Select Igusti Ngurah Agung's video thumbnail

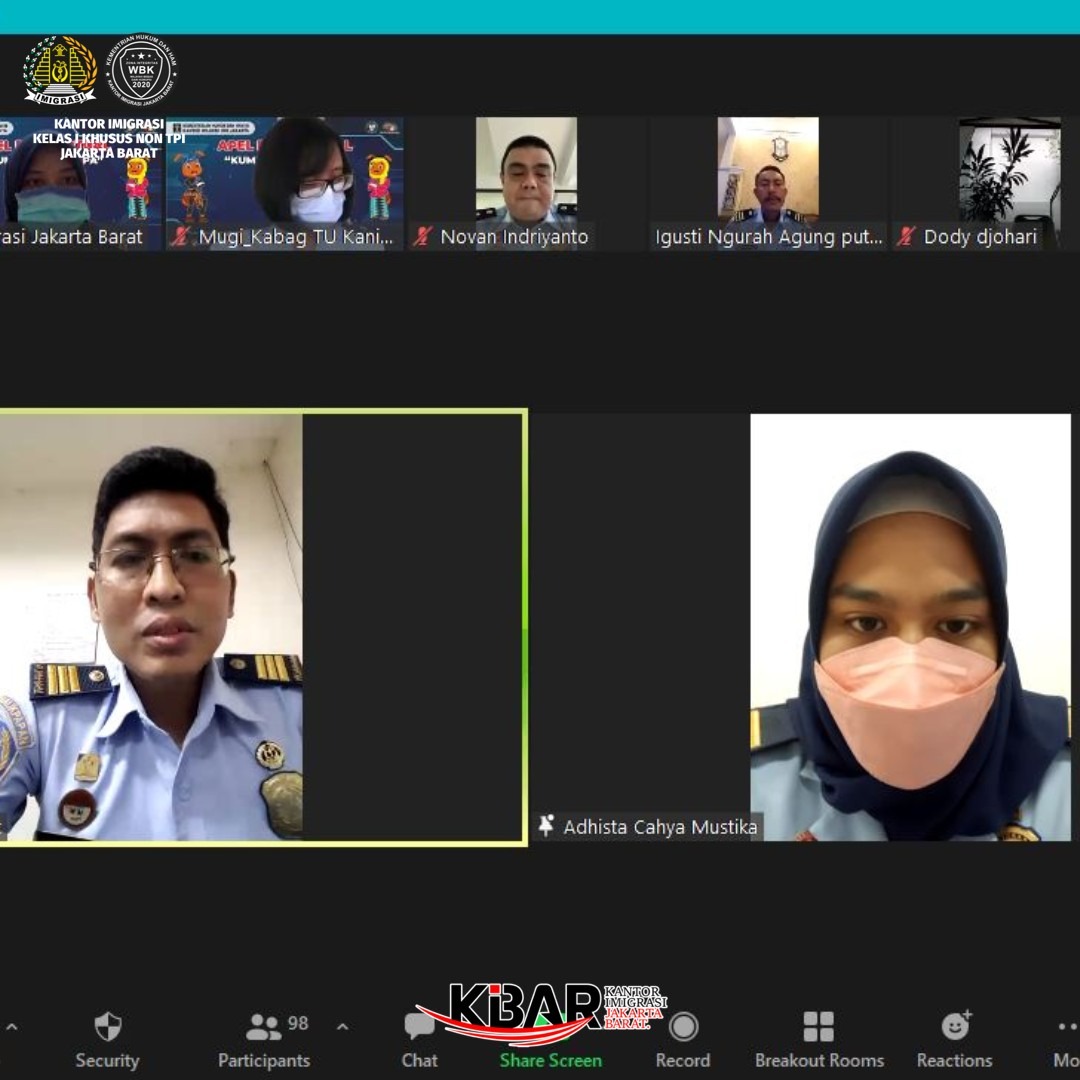coord(768,183)
